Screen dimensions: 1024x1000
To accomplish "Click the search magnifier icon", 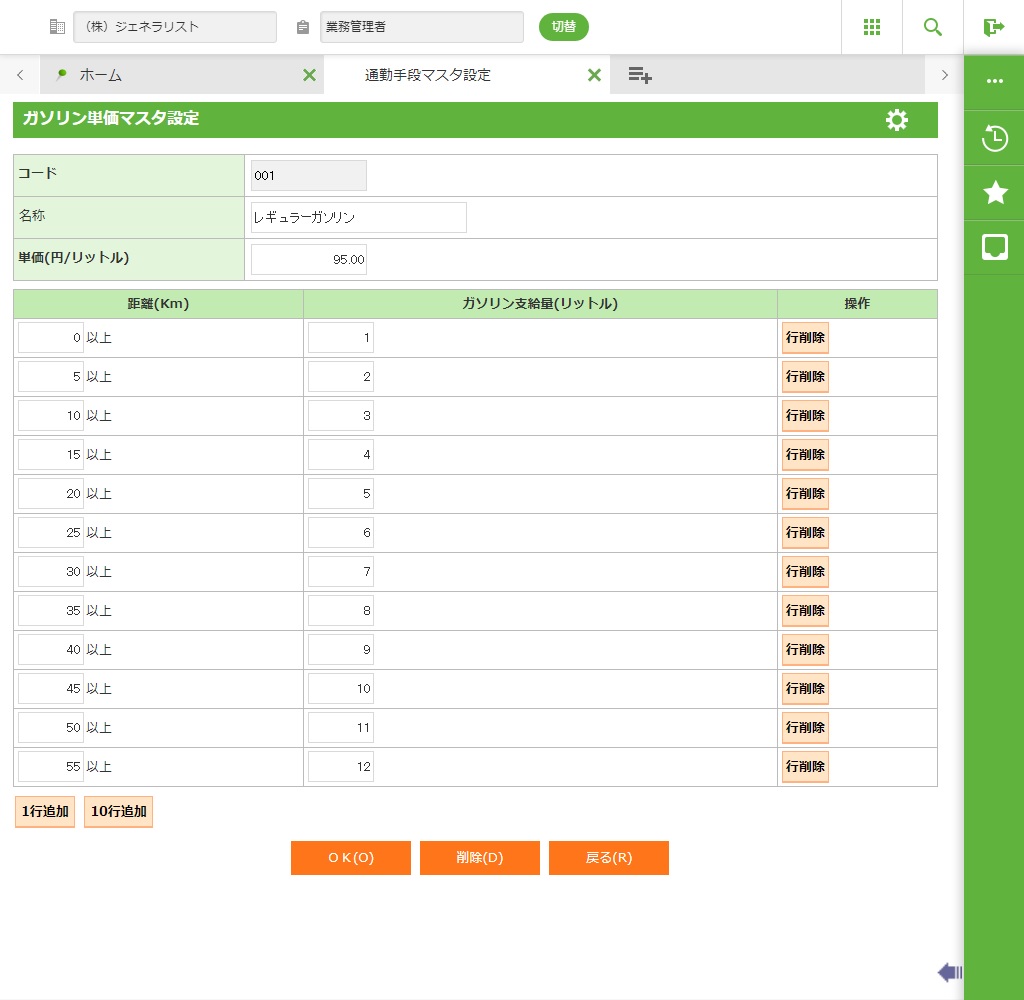I will click(933, 27).
